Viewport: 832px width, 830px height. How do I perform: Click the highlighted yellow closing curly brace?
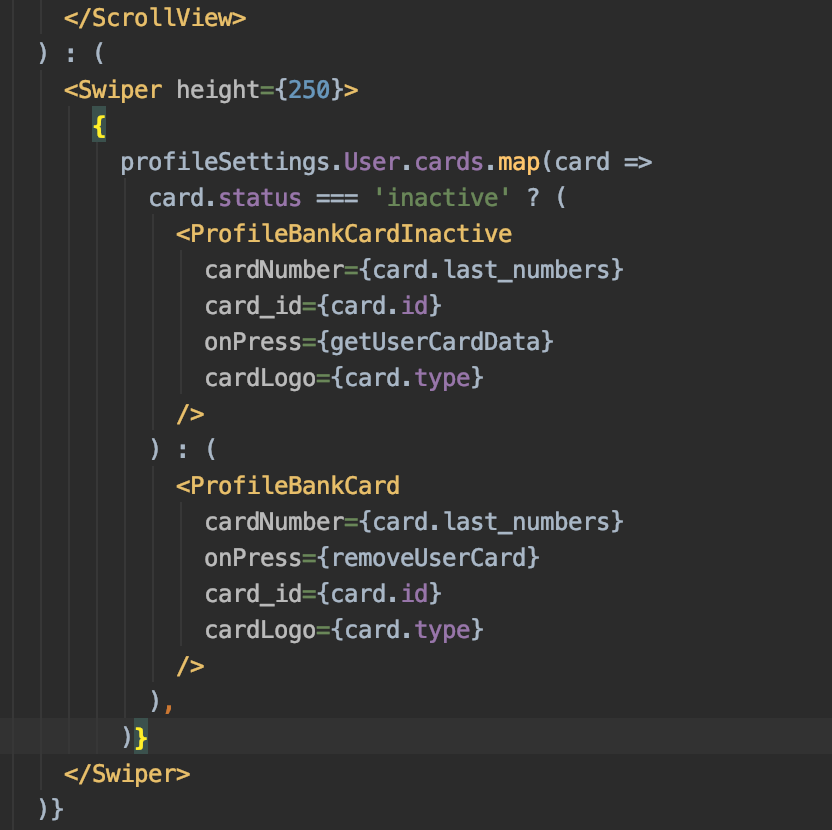141,737
